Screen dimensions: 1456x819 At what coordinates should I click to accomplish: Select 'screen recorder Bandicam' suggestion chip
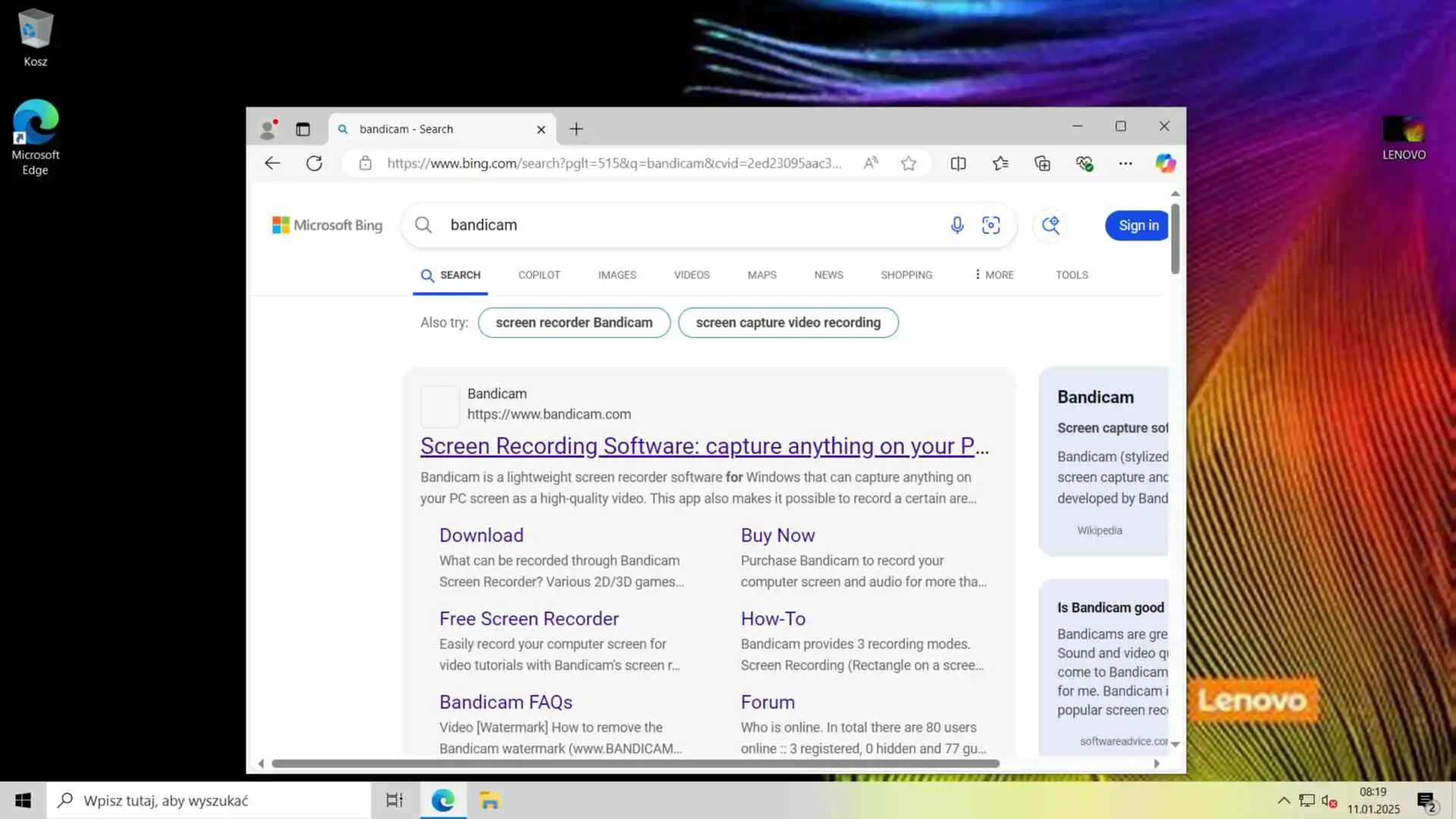pyautogui.click(x=574, y=322)
